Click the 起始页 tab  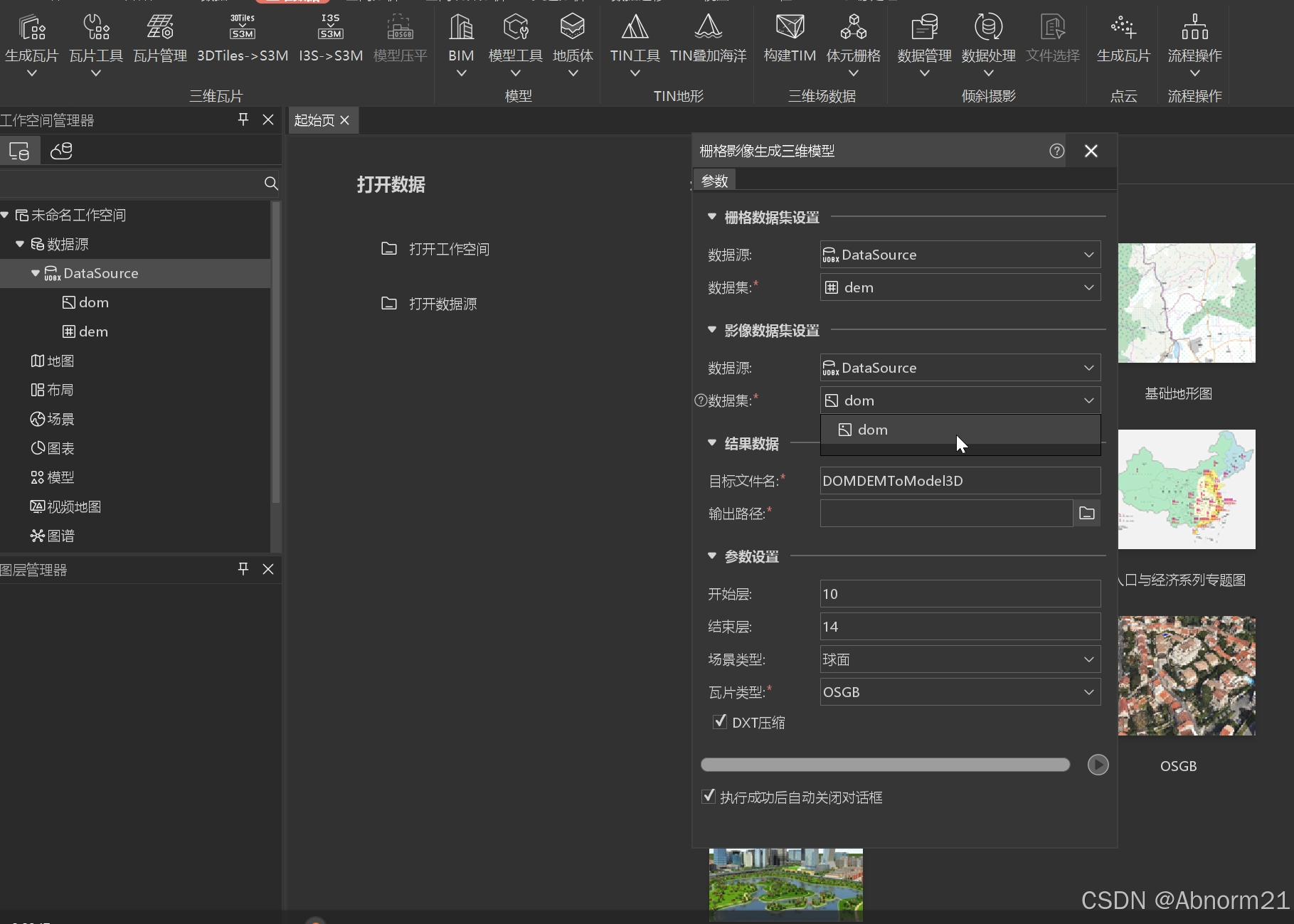(314, 120)
